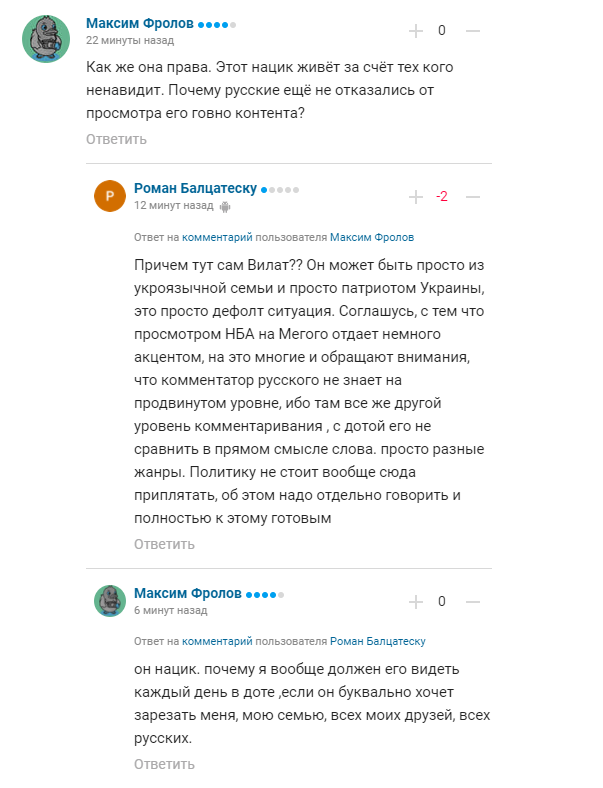Open Максим Фролов's avatar on top comment
This screenshot has height=788, width=603.
click(x=46, y=39)
